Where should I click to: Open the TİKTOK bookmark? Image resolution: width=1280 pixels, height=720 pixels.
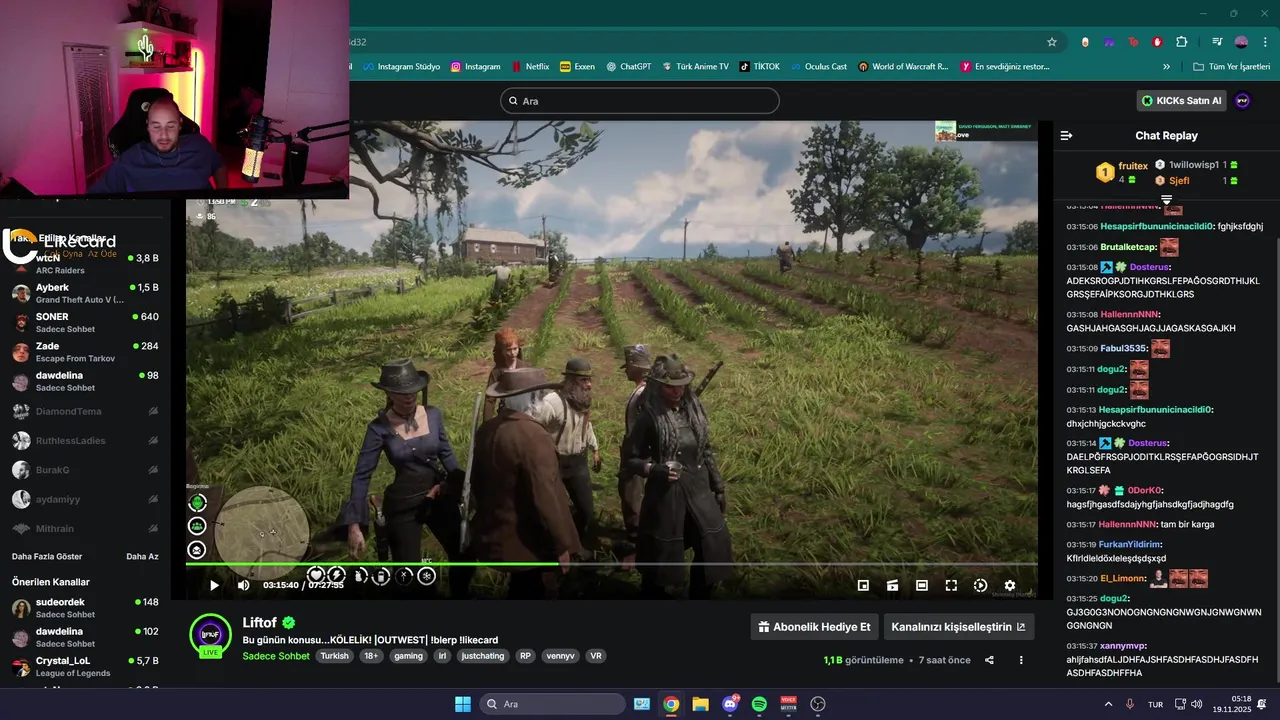(x=760, y=67)
